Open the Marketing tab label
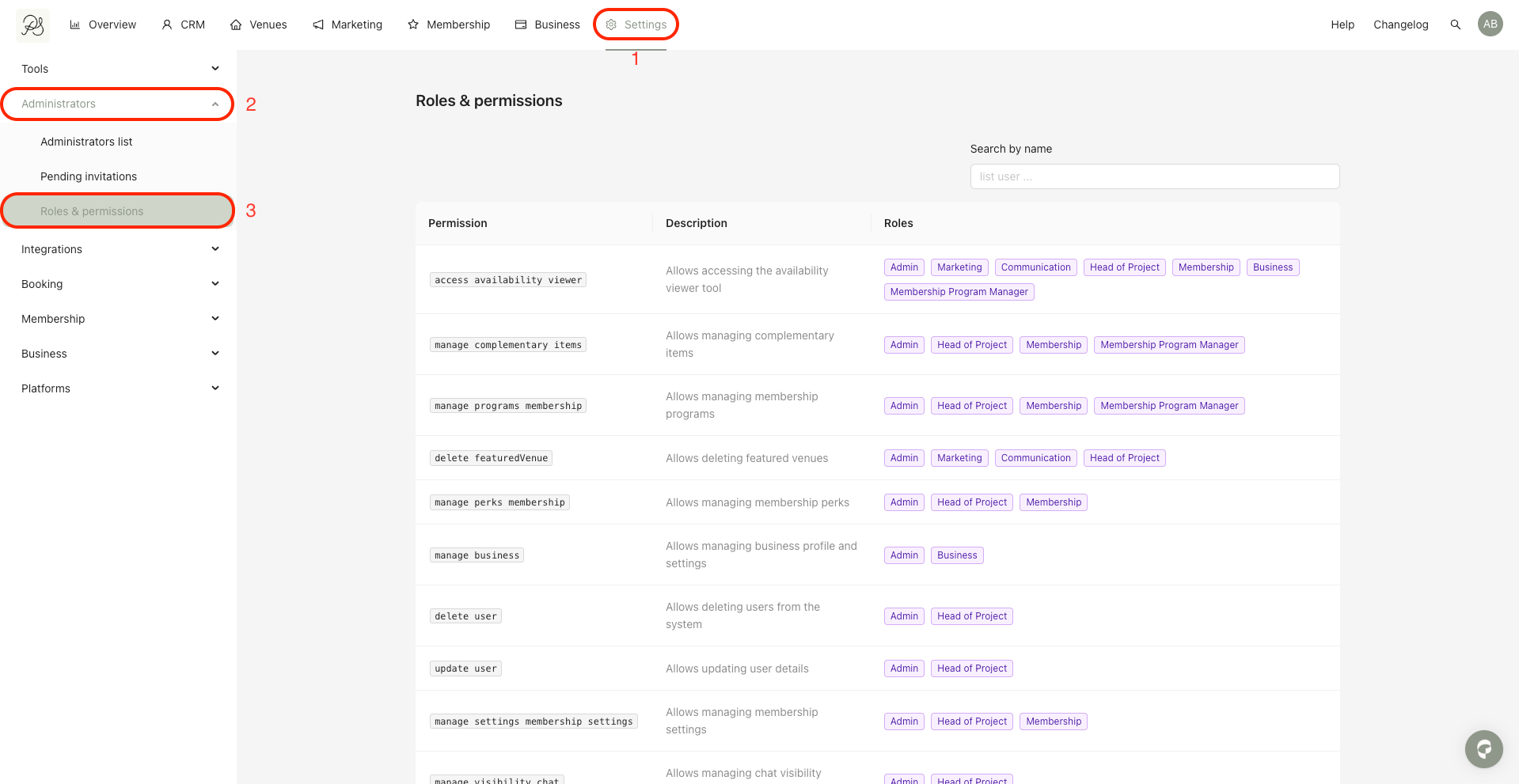 click(357, 25)
